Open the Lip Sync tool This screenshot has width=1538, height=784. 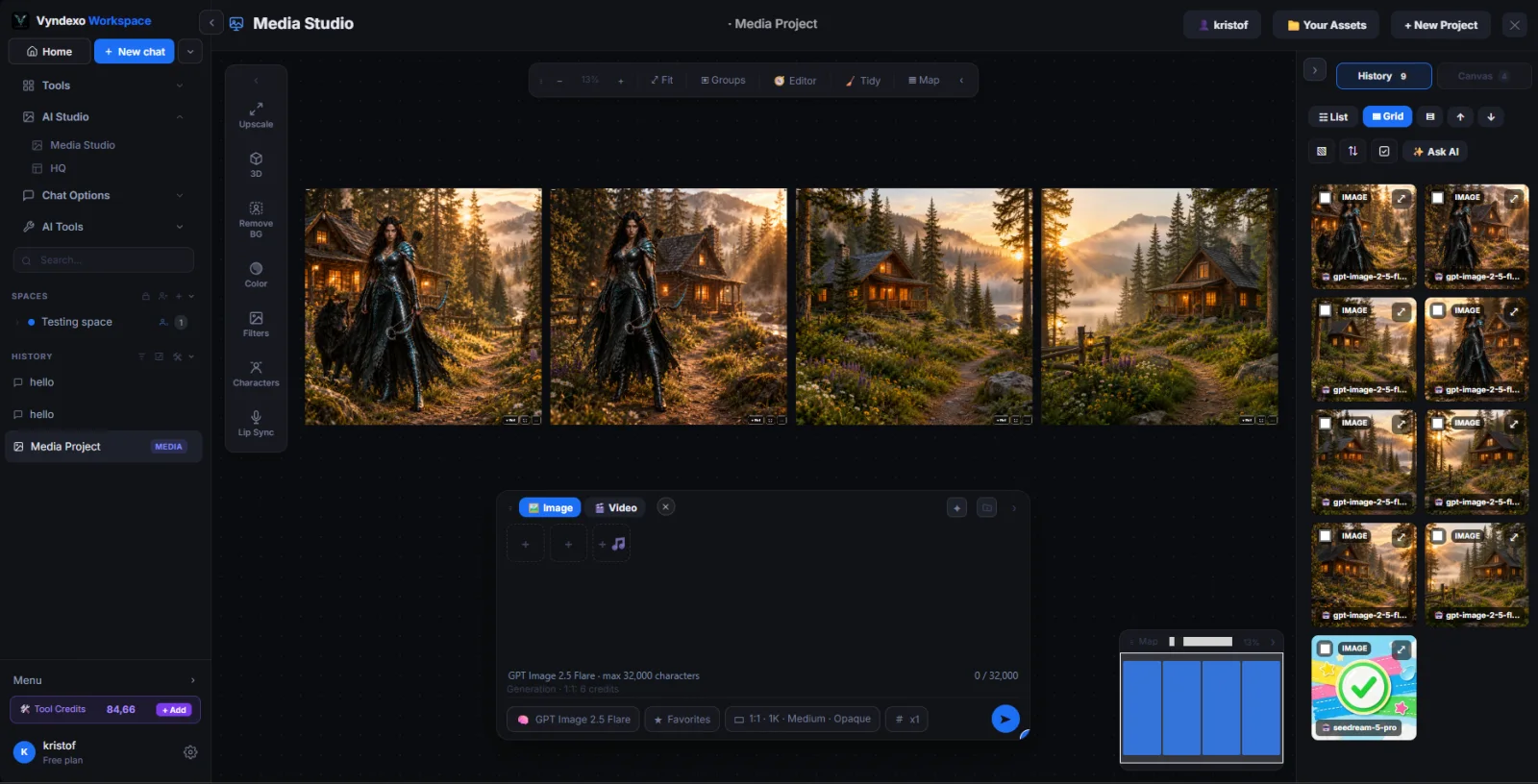click(256, 424)
